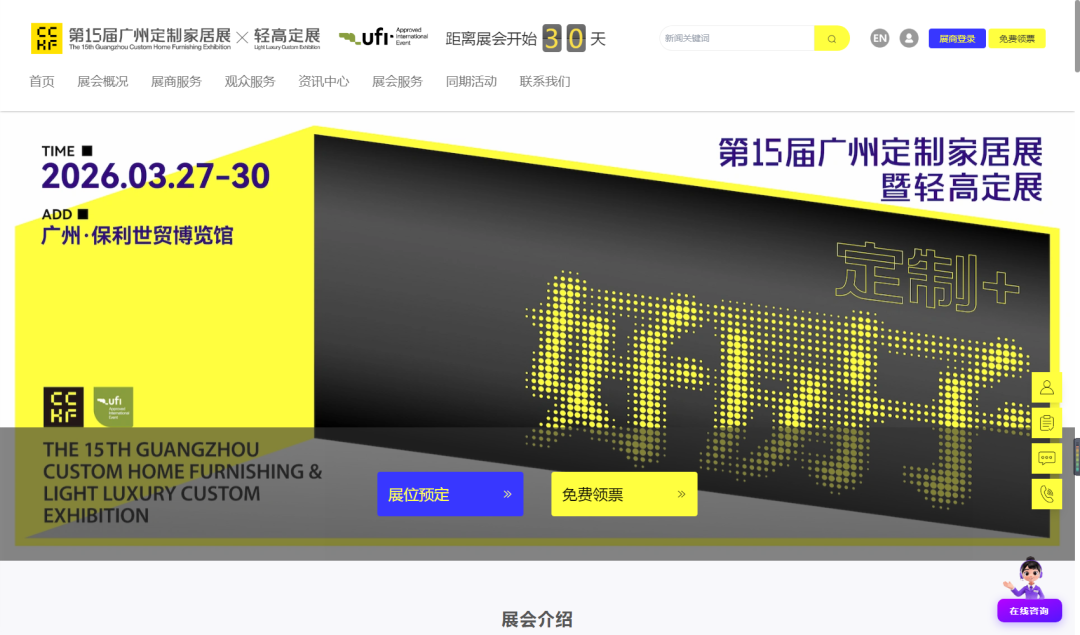Click the blue 展位预定 banner button

[x=450, y=494]
